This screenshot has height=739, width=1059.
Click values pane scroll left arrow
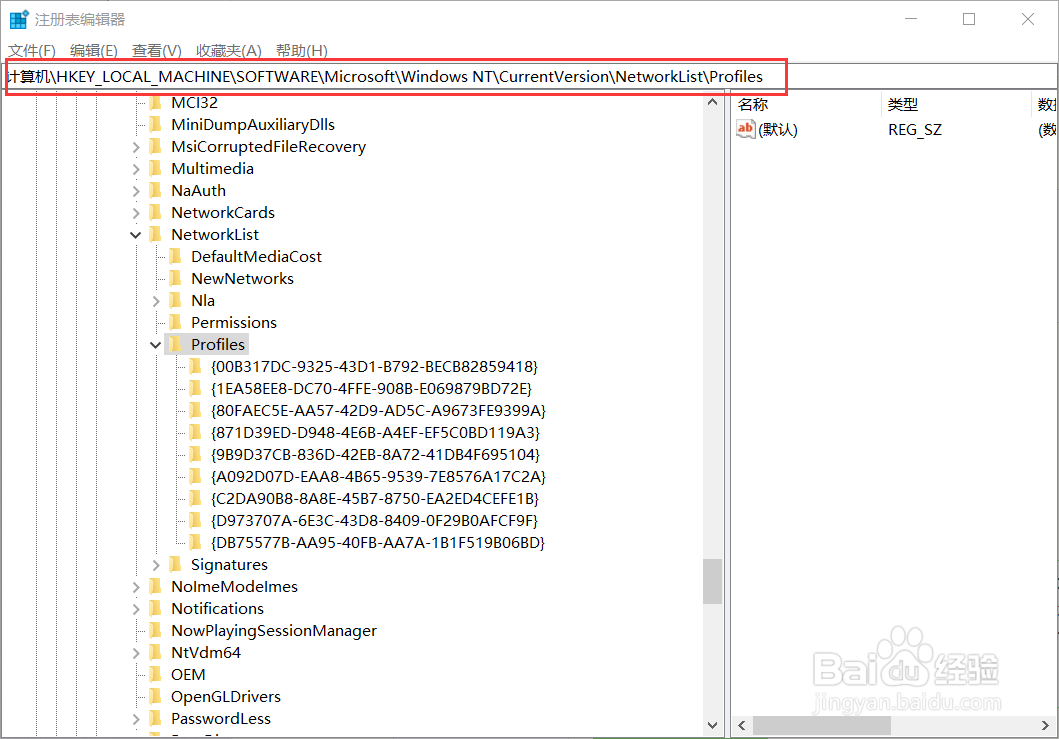click(742, 725)
